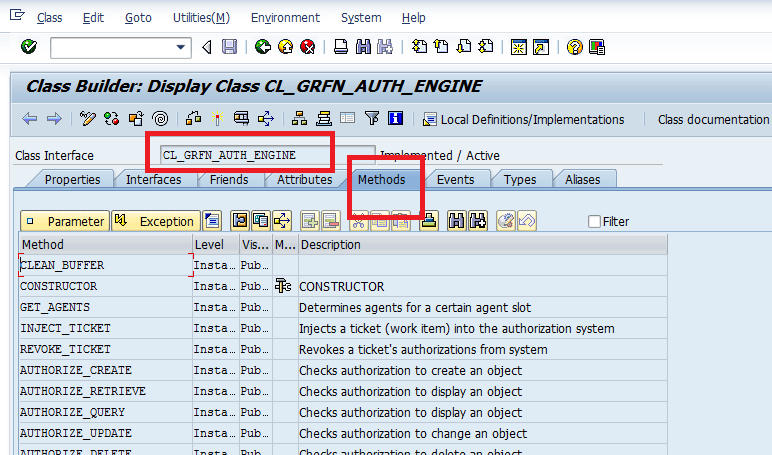Click Local Definitions/Implementations button
Screen dimensions: 772x455
coord(524,119)
